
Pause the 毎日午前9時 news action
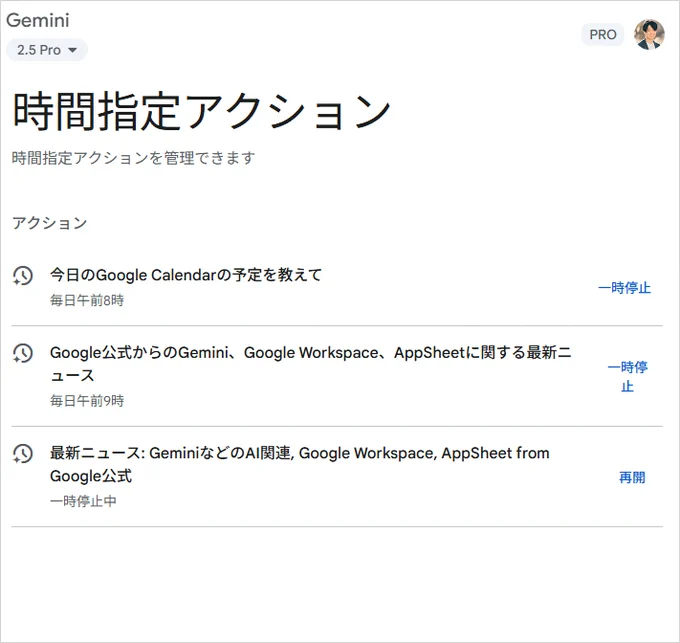627,376
